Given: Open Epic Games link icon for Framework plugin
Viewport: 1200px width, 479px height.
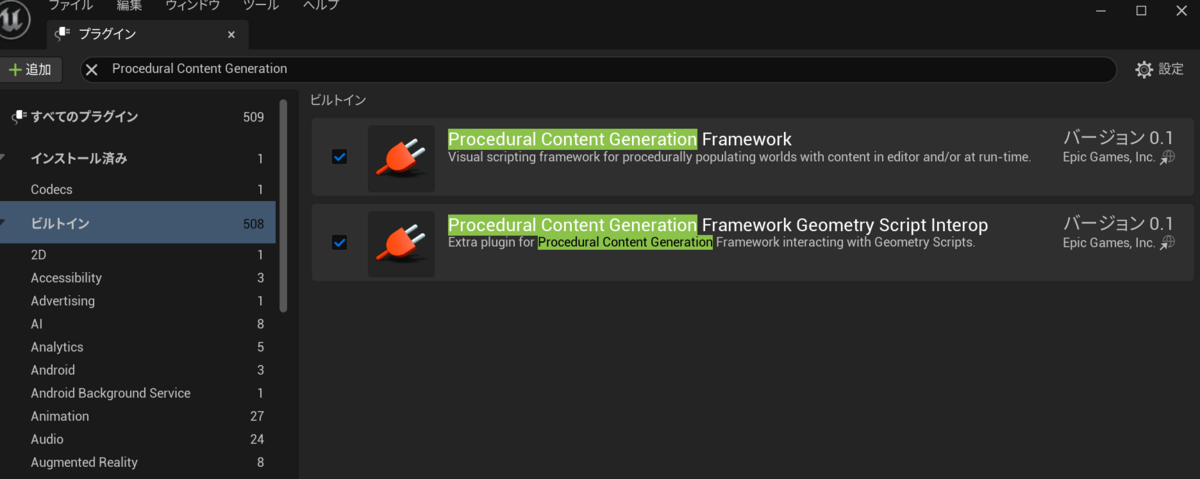Looking at the screenshot, I should (1167, 157).
